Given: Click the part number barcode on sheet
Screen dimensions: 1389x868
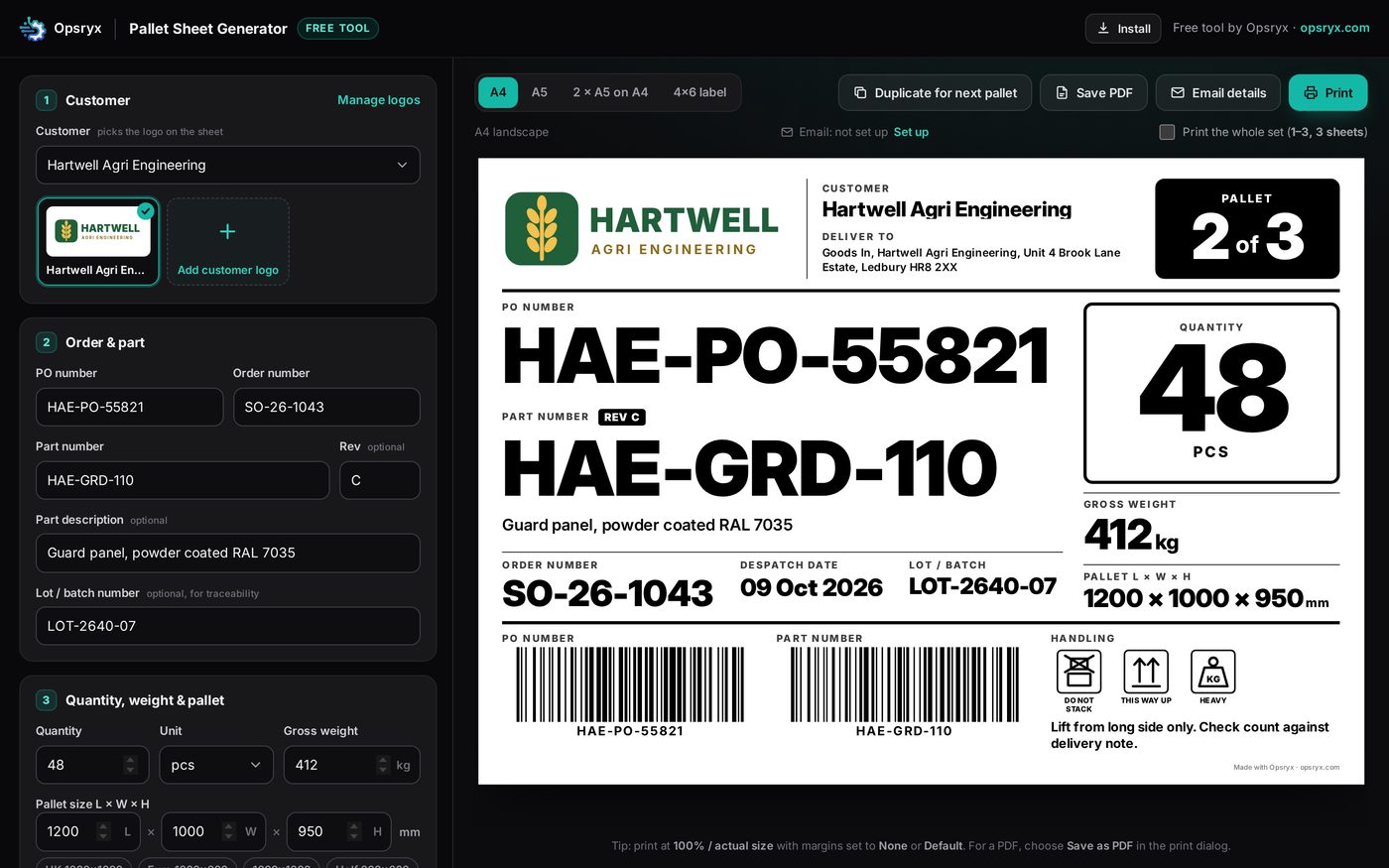Looking at the screenshot, I should point(904,684).
